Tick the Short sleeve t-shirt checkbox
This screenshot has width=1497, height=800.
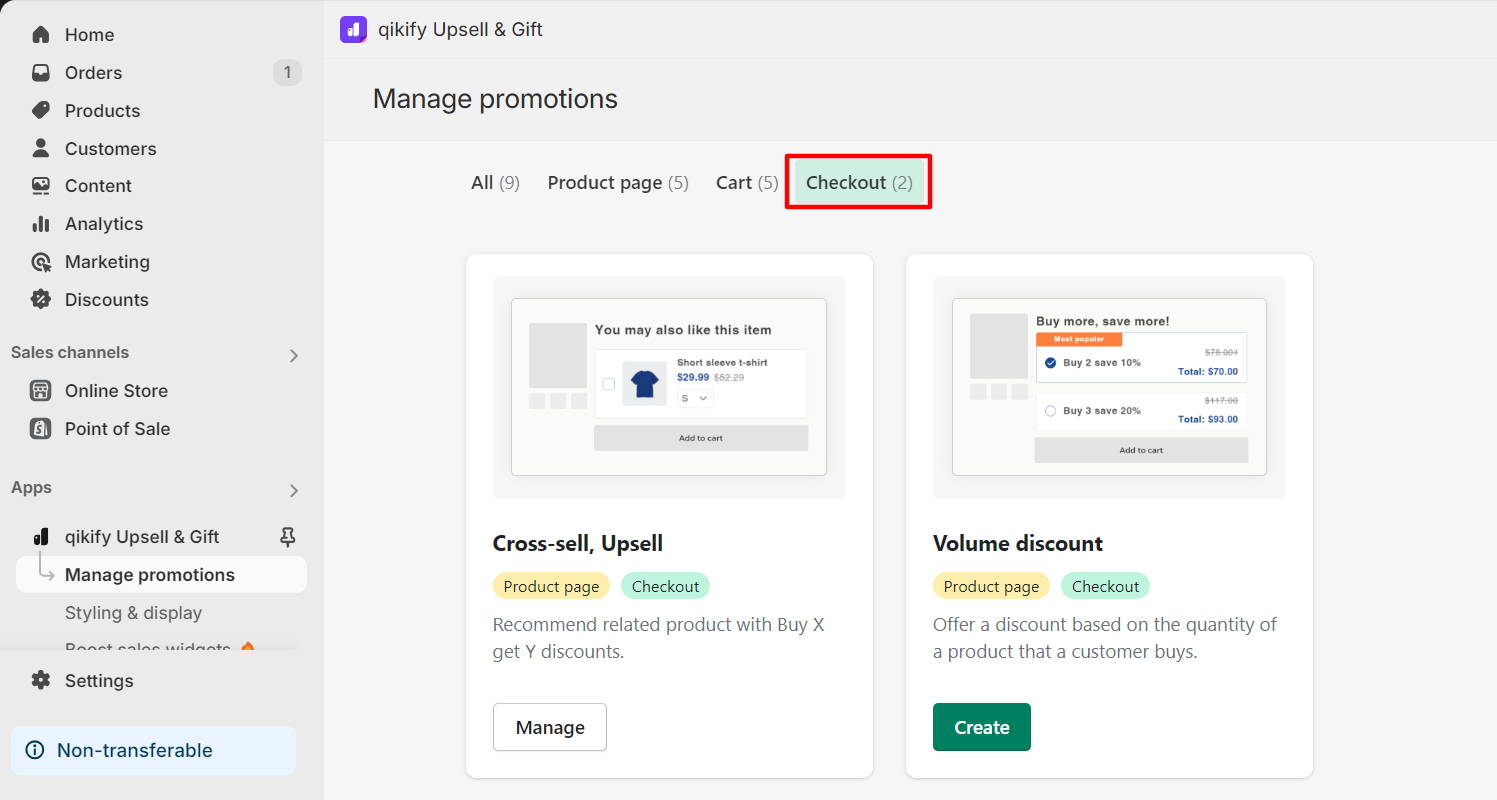pyautogui.click(x=609, y=384)
